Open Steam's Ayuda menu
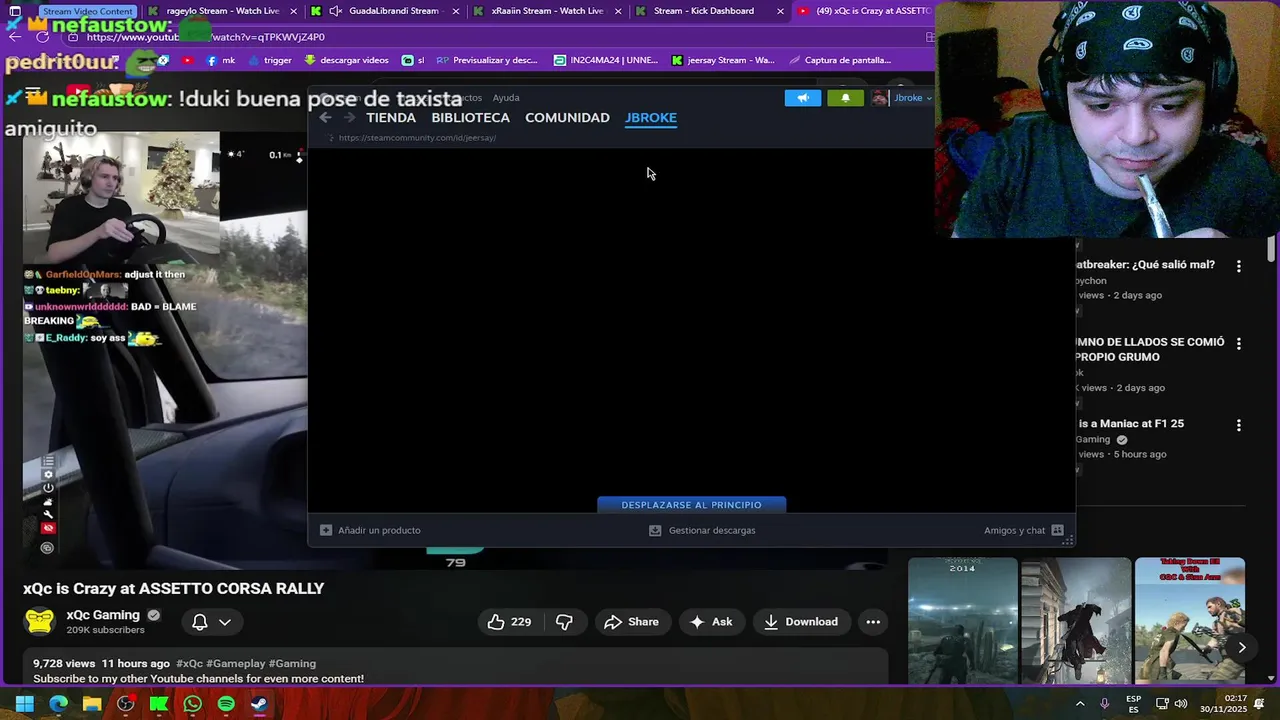The width and height of the screenshot is (1280, 720). pyautogui.click(x=506, y=98)
